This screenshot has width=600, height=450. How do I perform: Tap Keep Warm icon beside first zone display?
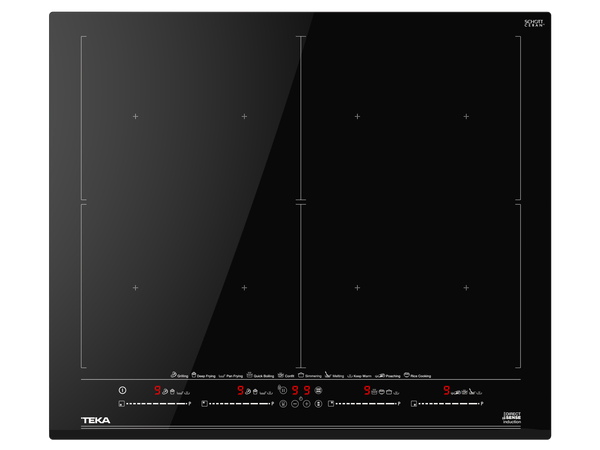click(x=187, y=393)
